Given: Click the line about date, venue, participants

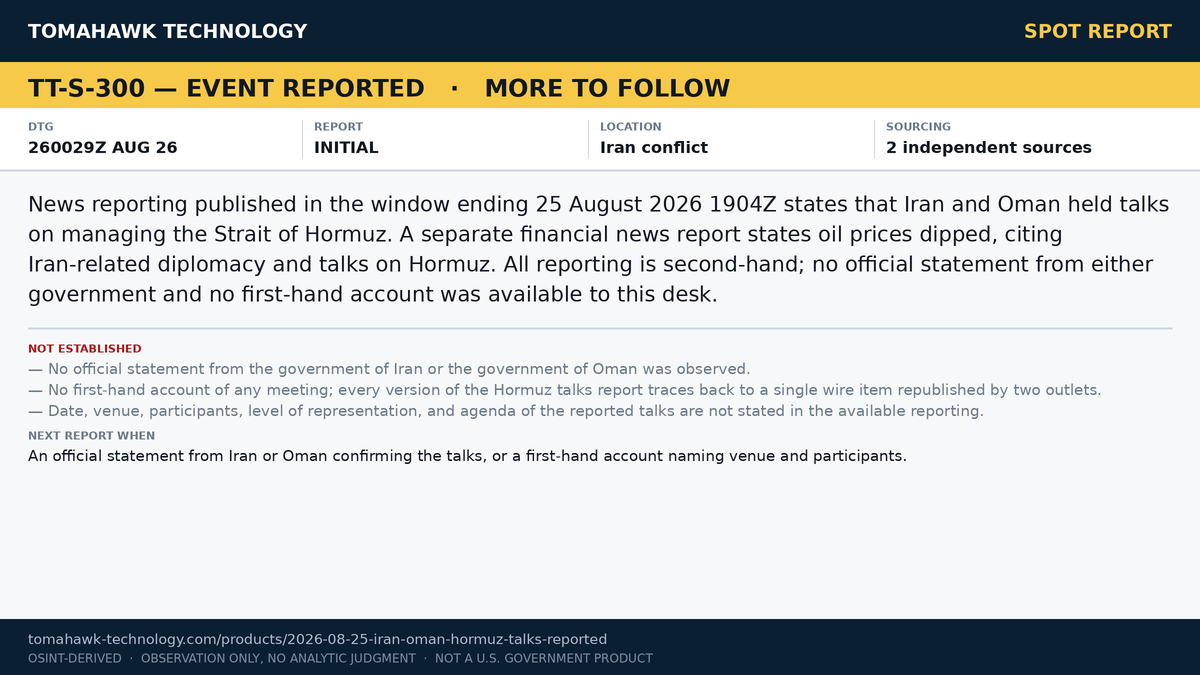Looking at the screenshot, I should point(506,411).
